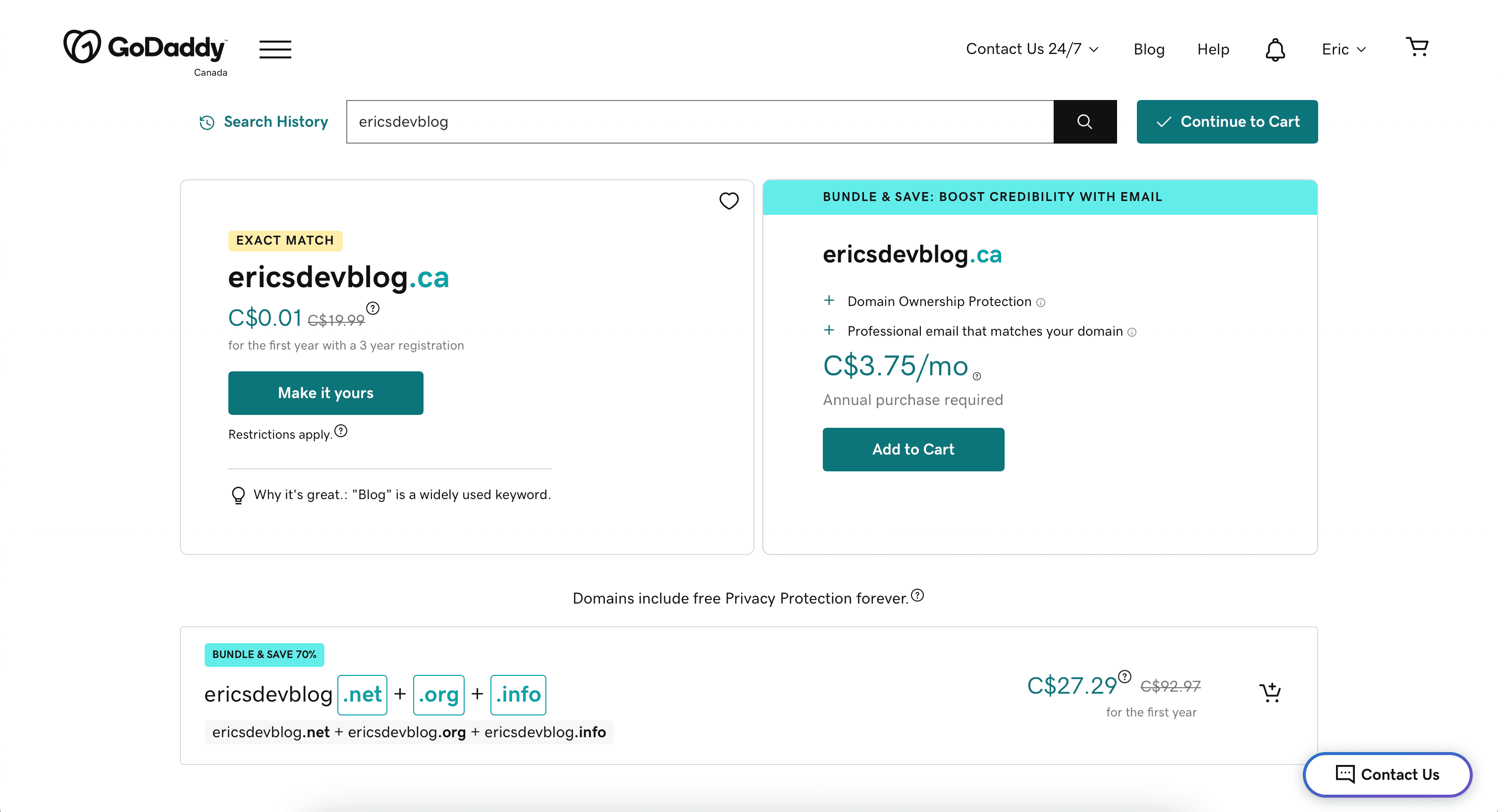Open the Help menu item
Screen dimensions: 1498x812
click(x=1213, y=50)
